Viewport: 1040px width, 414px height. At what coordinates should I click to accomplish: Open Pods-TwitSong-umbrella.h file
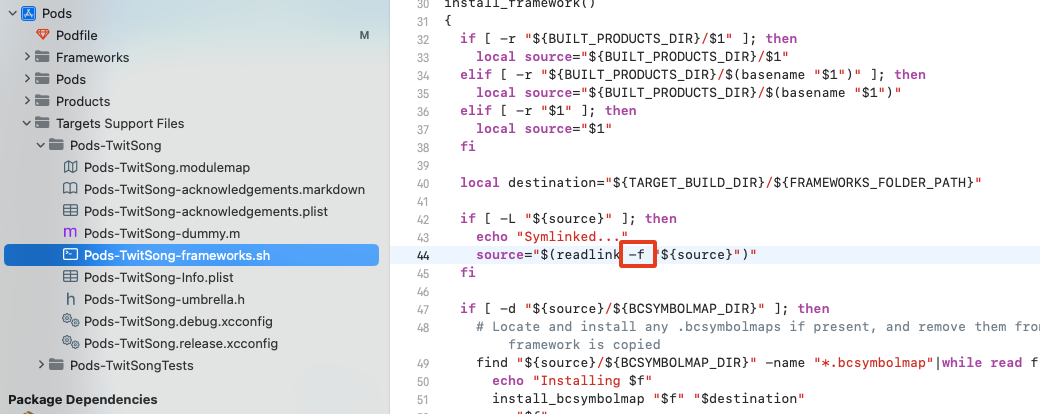[x=164, y=300]
